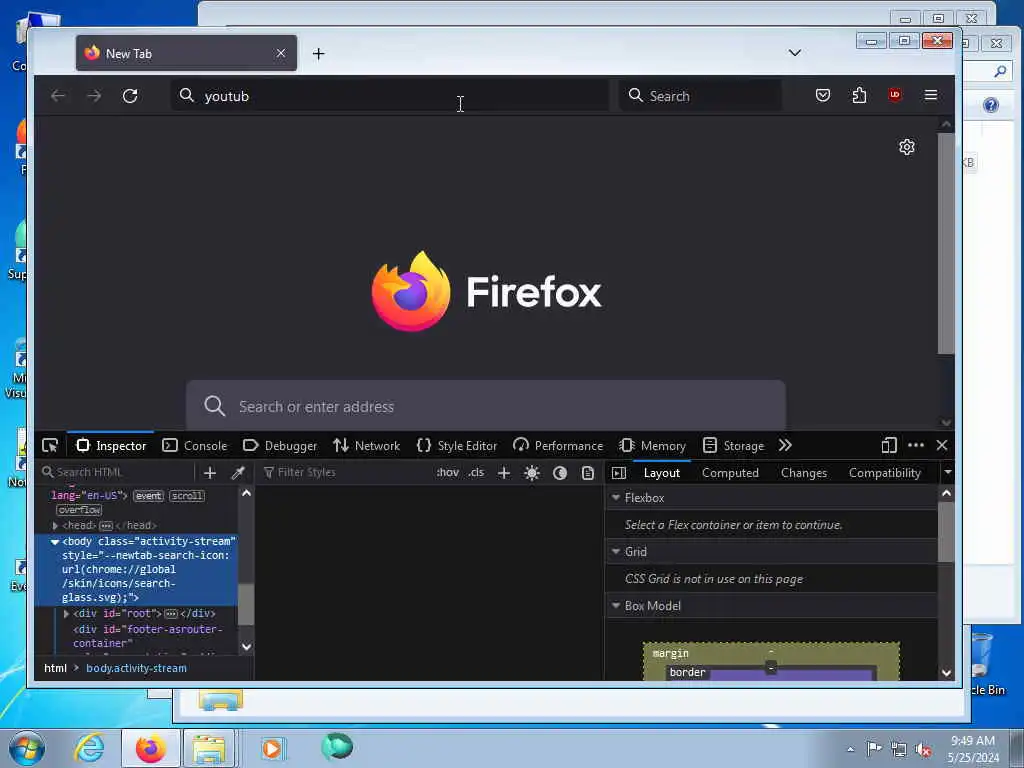Click the address bar containing youtub
Screen dimensions: 1024x768
(x=390, y=96)
